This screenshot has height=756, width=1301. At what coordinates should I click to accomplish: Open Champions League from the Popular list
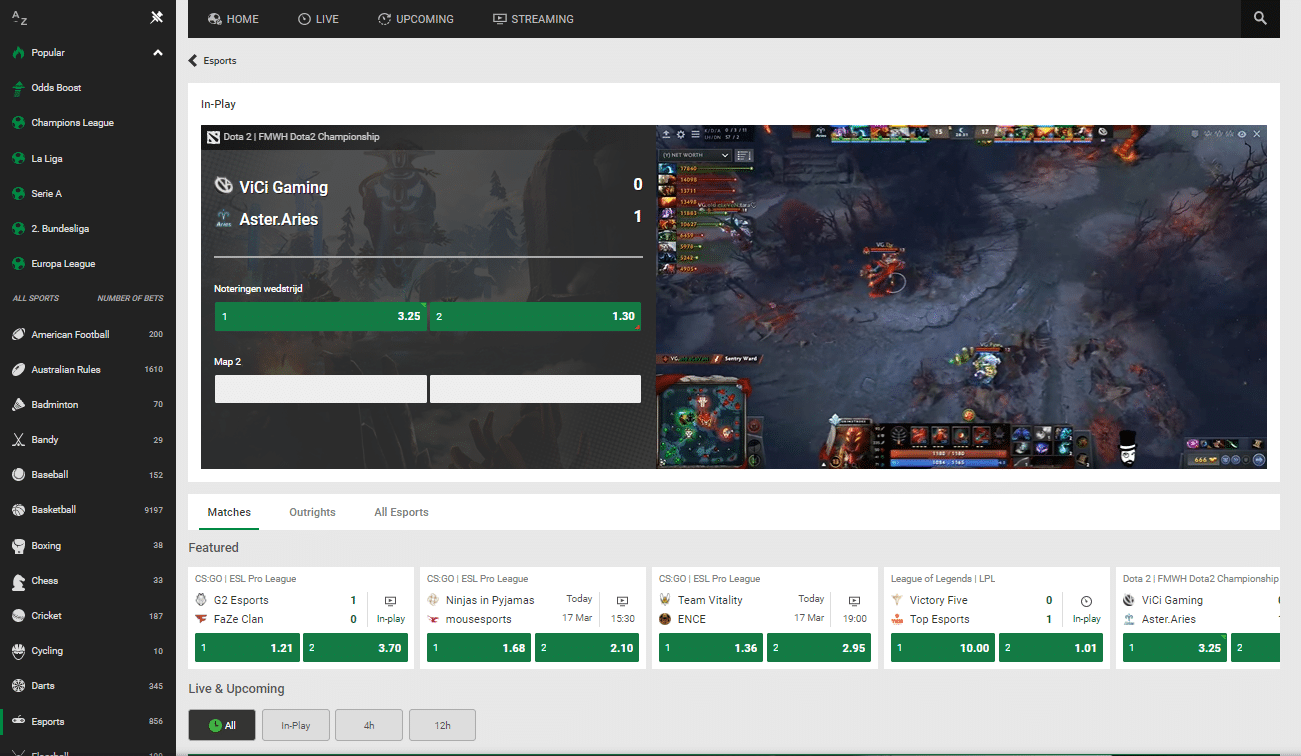click(x=72, y=123)
